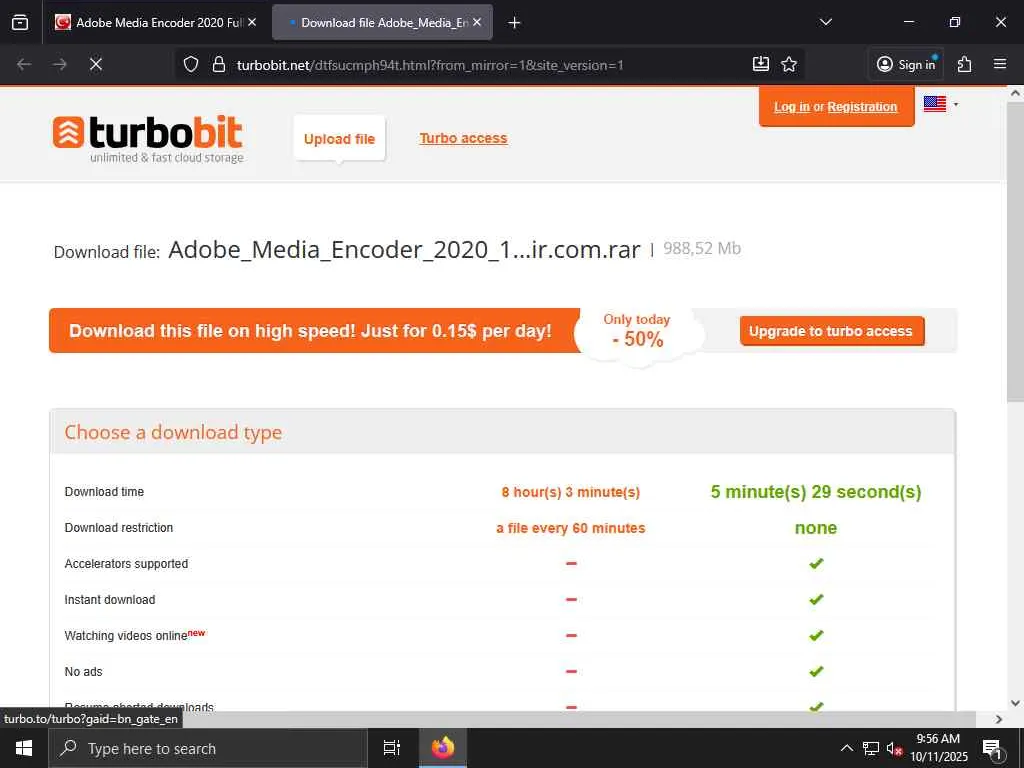Click the Download restriction row label
1024x768 pixels.
pyautogui.click(x=119, y=528)
